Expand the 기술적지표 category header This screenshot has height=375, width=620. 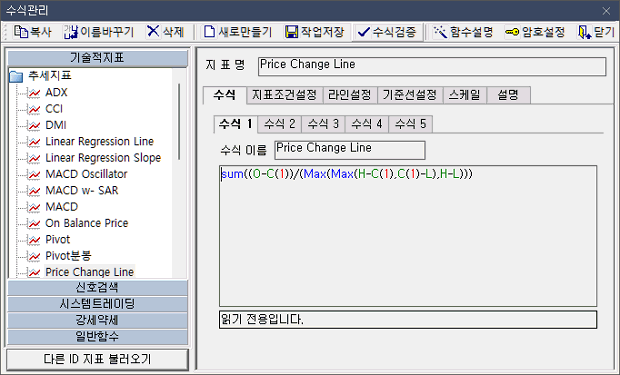tap(97, 58)
